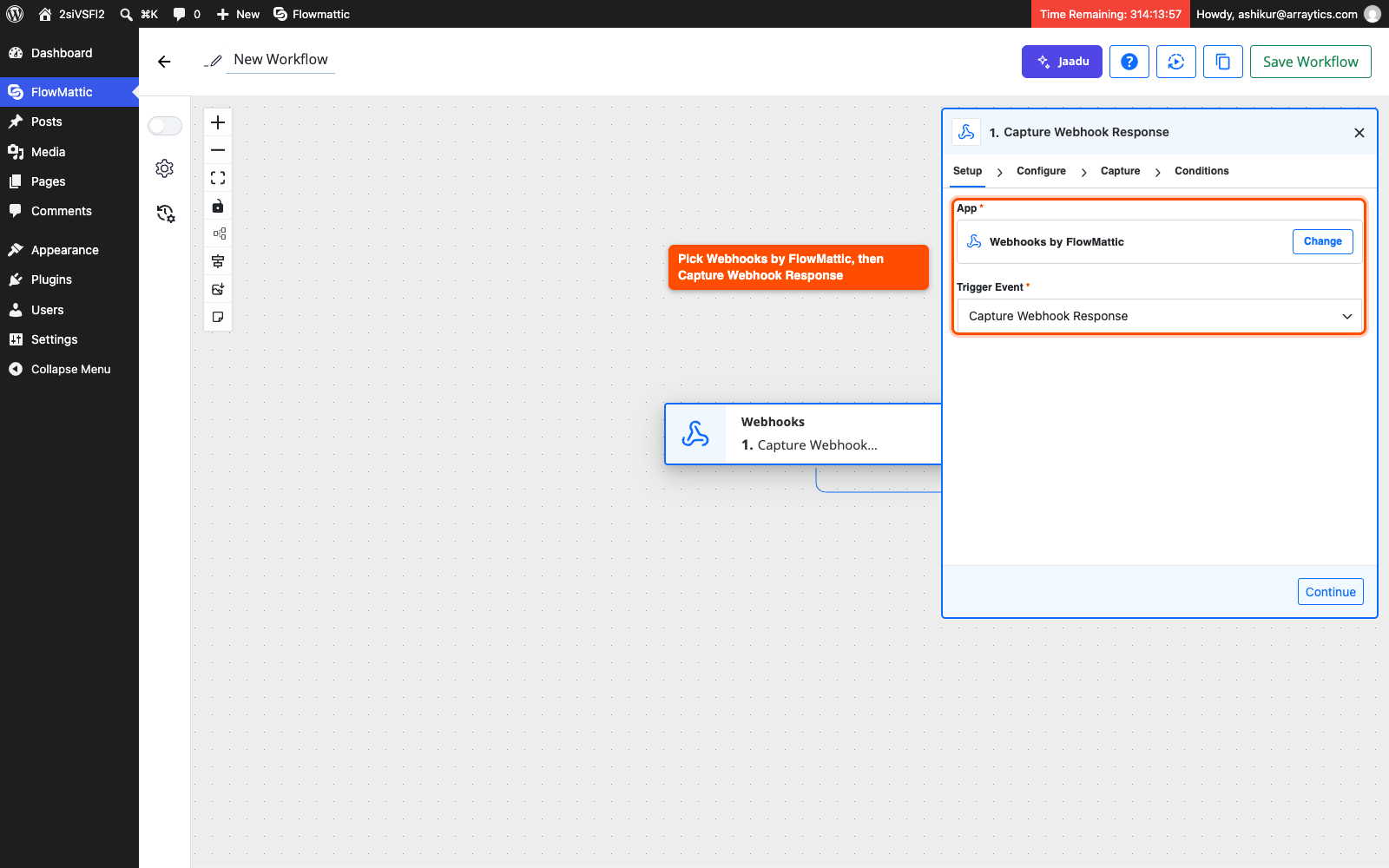Auto-arrange nodes with the layout icon
Image resolution: width=1389 pixels, height=868 pixels.
218,233
